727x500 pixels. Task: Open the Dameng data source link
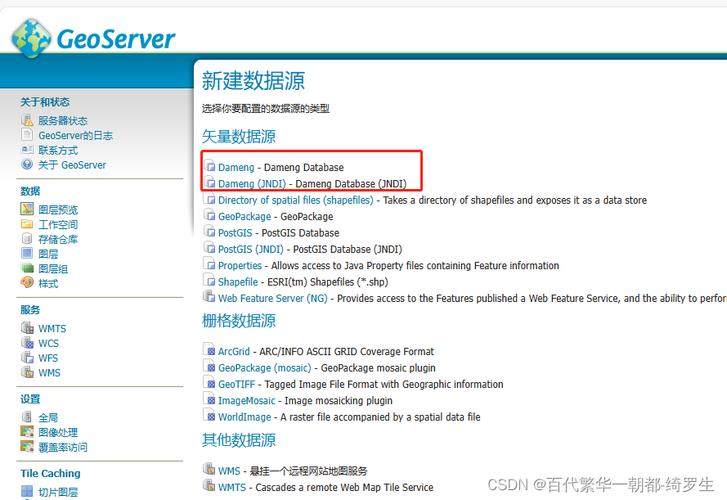[x=236, y=167]
